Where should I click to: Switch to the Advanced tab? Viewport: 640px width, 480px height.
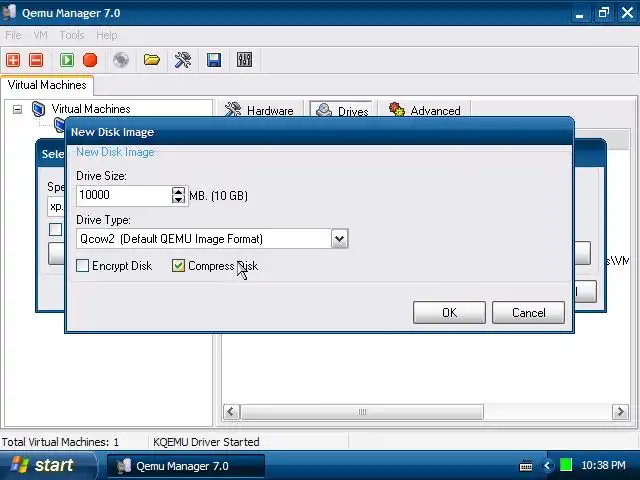point(424,110)
